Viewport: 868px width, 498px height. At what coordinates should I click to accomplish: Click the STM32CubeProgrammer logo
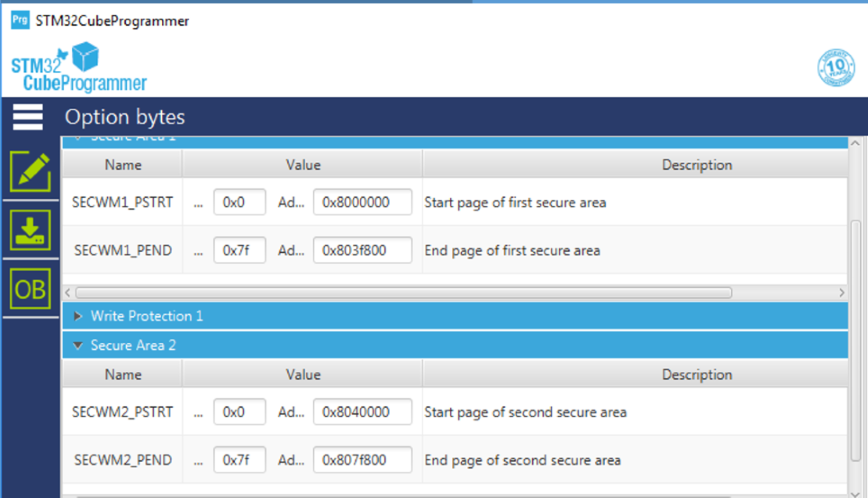click(79, 67)
